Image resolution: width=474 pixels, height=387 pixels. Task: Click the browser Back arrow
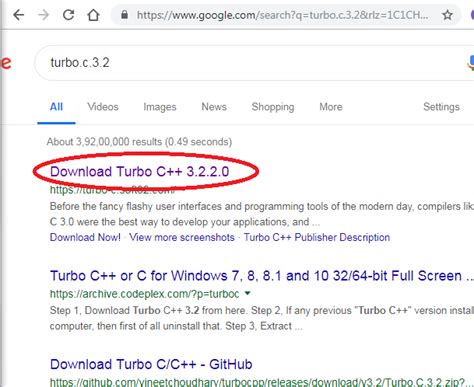[x=19, y=15]
